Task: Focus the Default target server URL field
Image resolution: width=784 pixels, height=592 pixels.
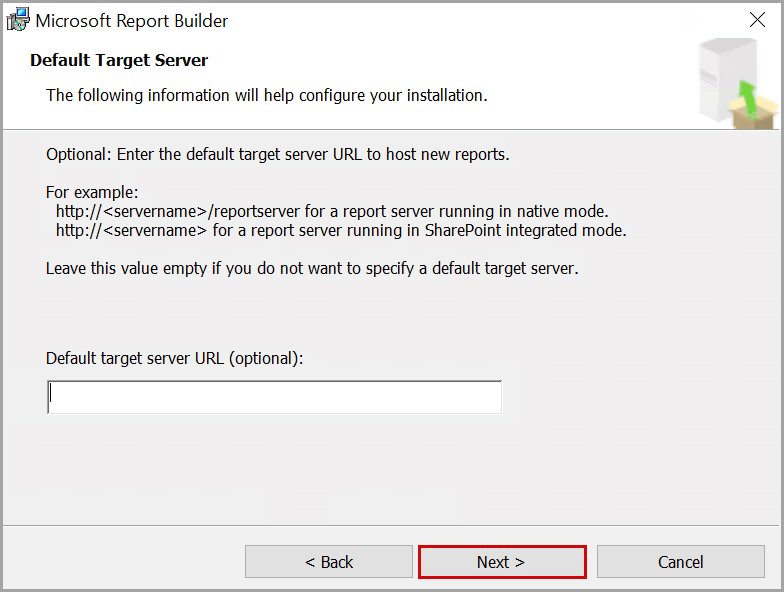Action: 274,397
